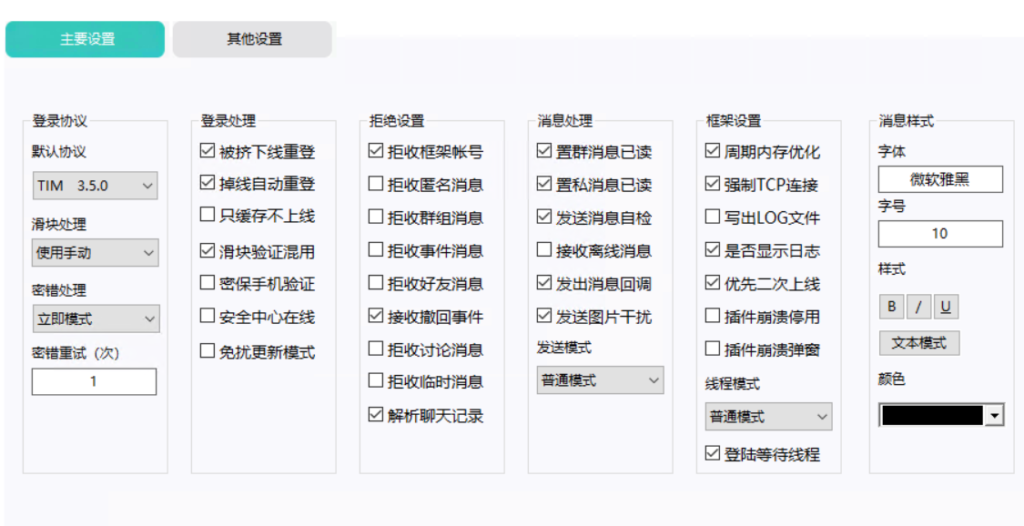Viewport: 1024px width, 526px height.
Task: Toggle Underline style button U
Action: [x=946, y=307]
